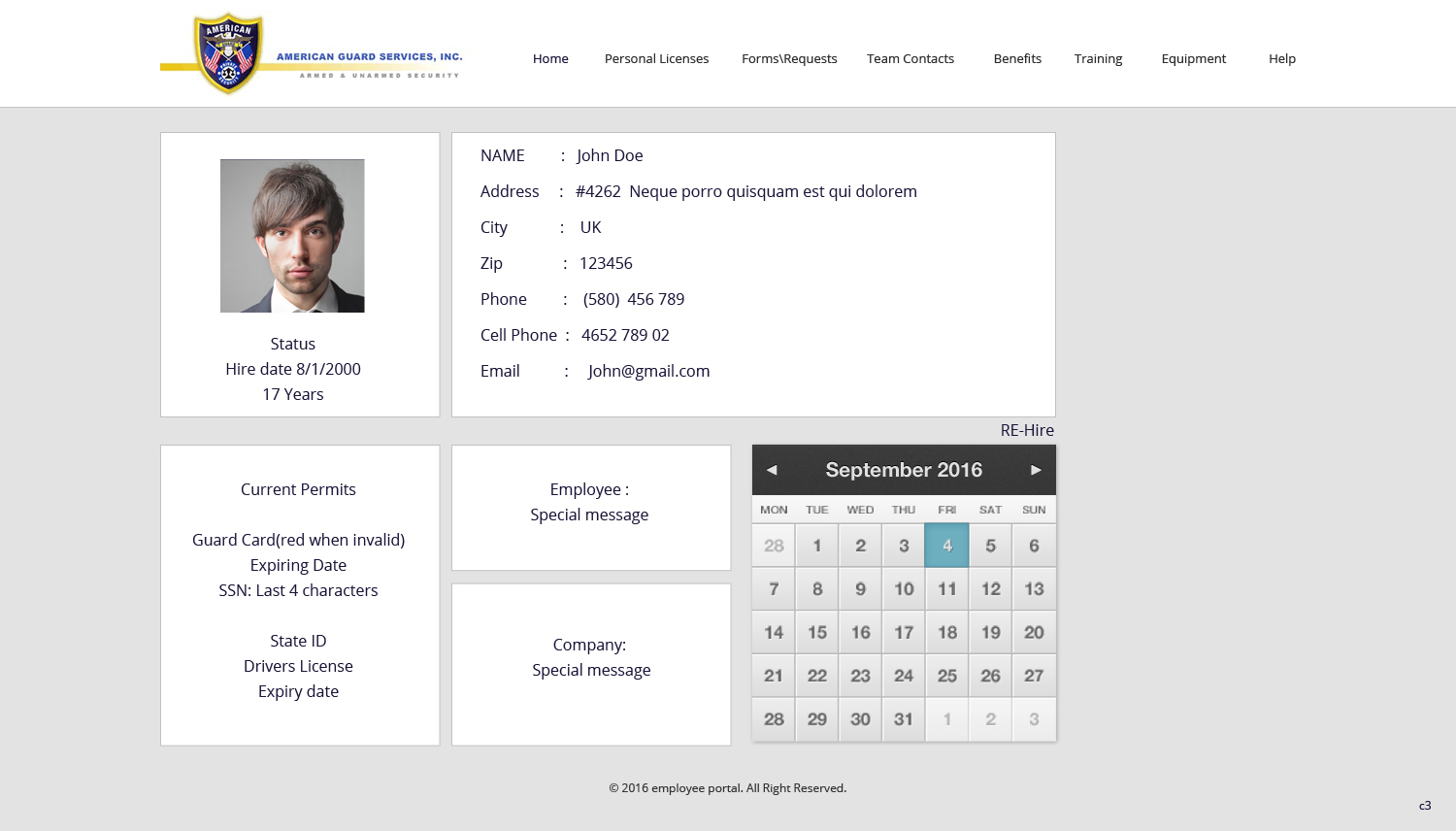Open the Equipment section
1456x831 pixels.
pos(1194,58)
